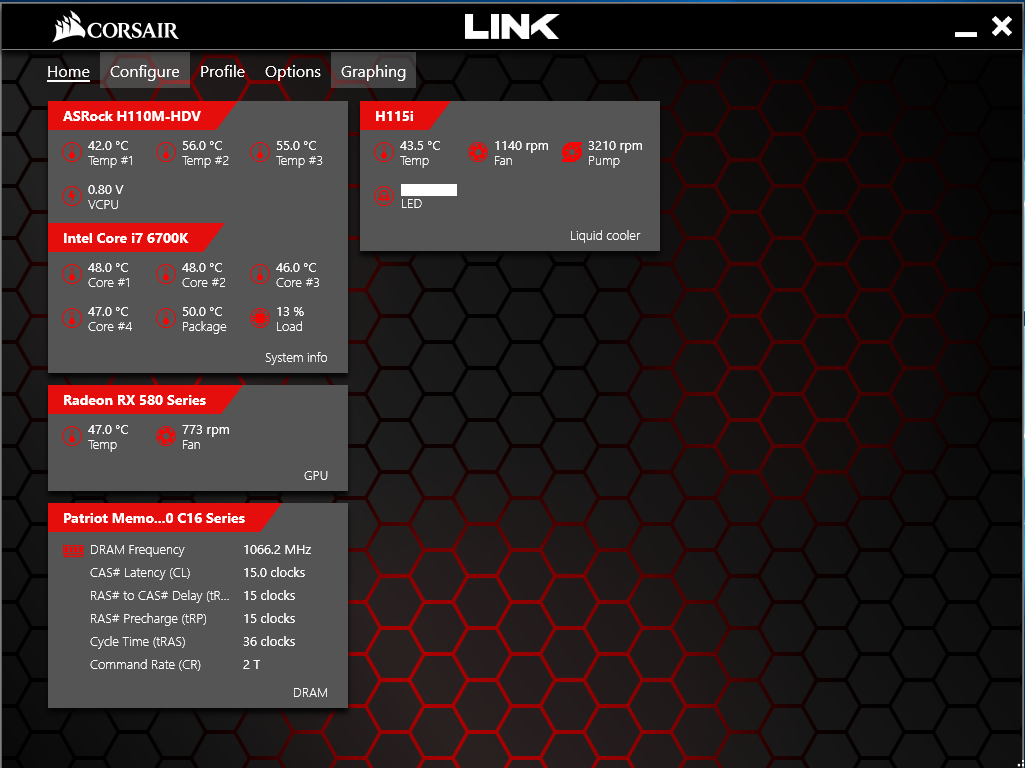Click the 0.80 V VCPU value

coord(105,190)
